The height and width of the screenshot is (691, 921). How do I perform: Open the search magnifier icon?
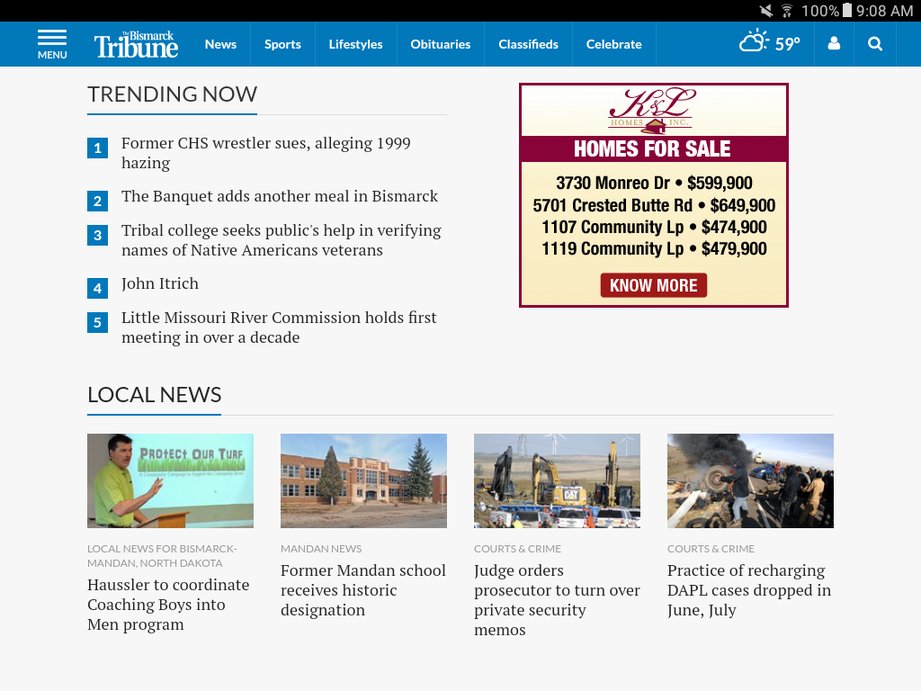[875, 44]
